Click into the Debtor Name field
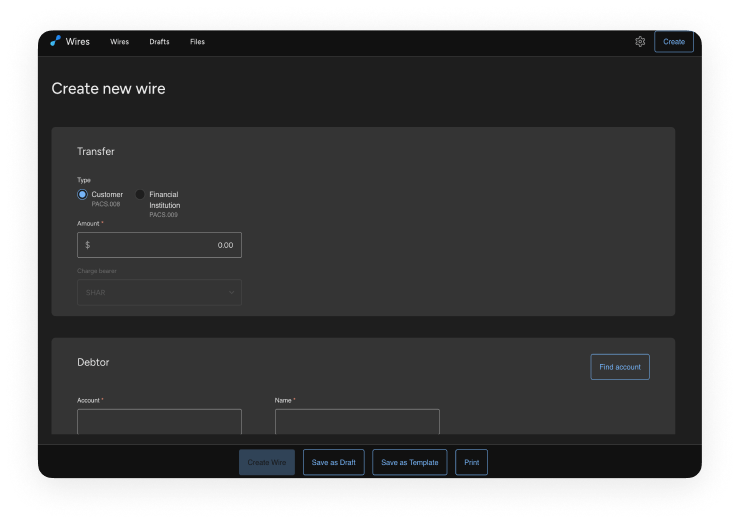 pos(357,421)
